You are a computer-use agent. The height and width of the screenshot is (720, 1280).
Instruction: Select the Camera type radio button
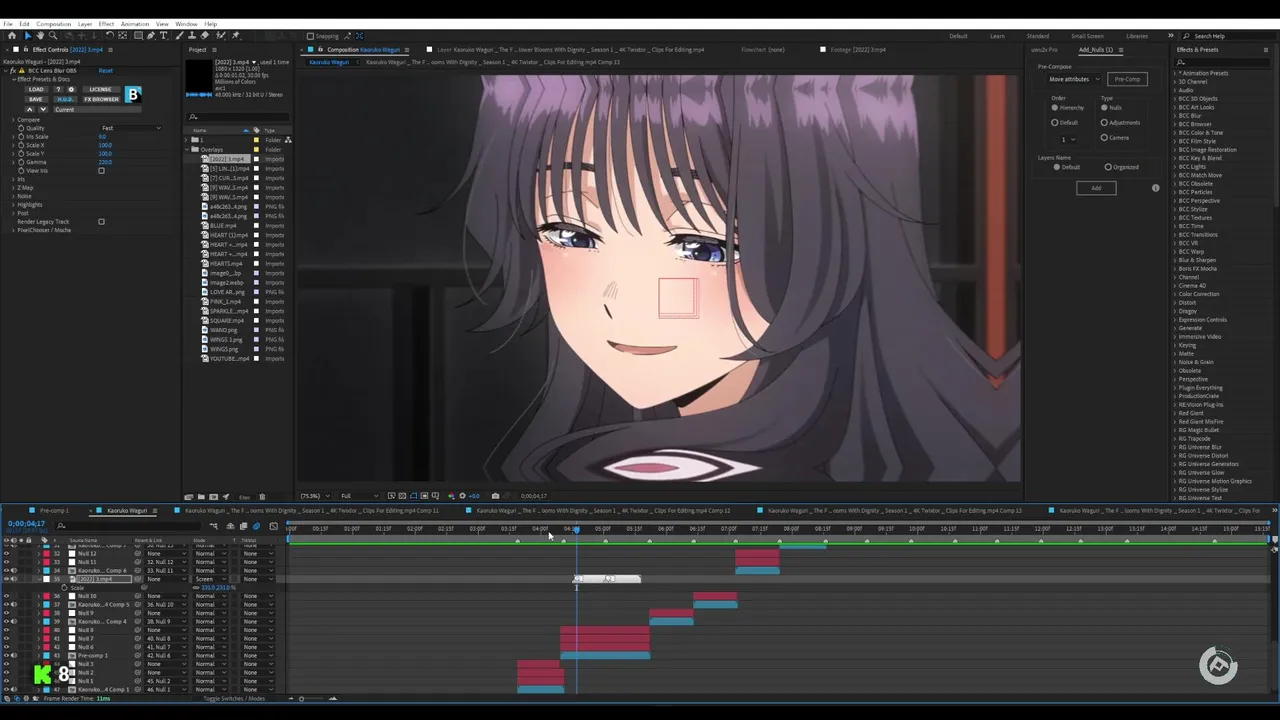1104,137
